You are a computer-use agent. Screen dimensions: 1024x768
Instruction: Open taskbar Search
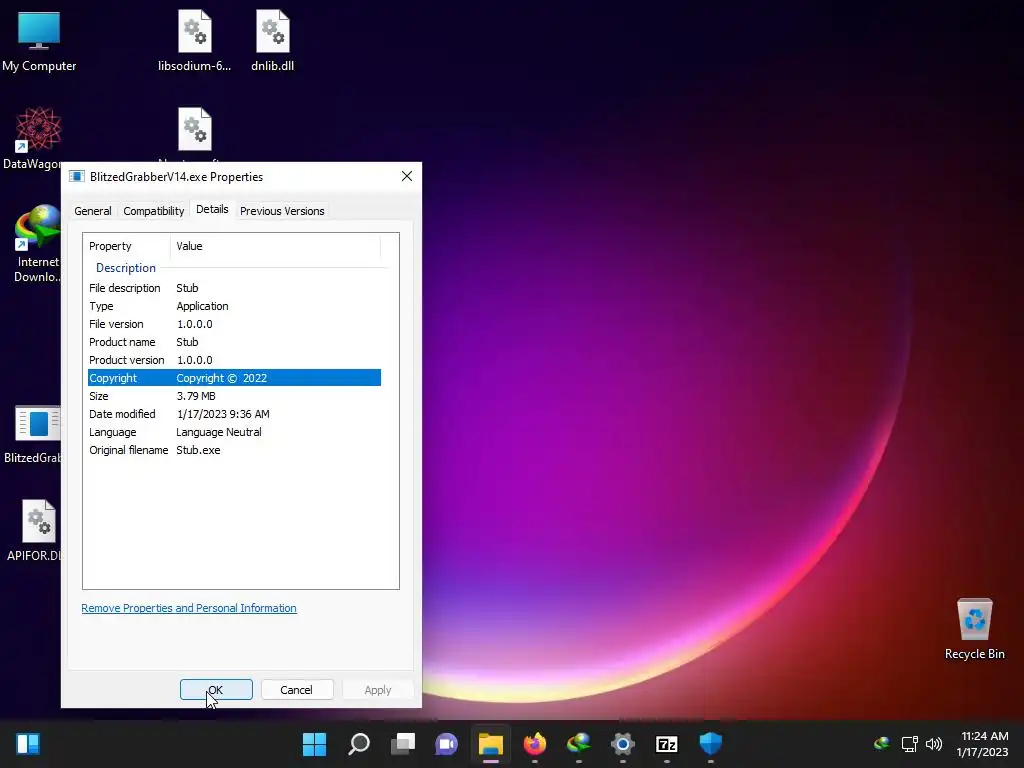pos(359,744)
